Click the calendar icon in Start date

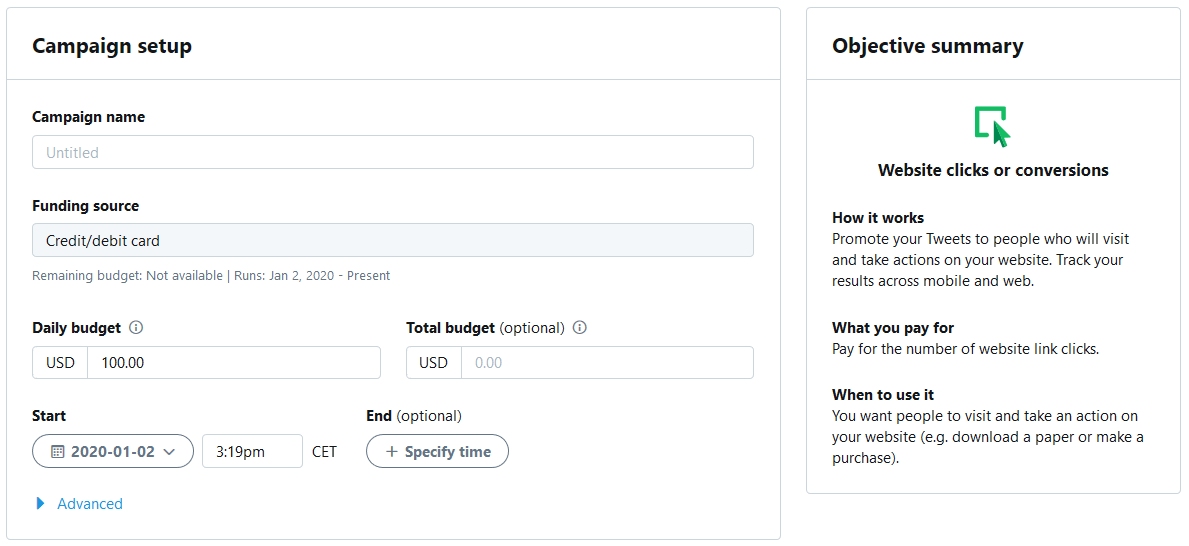[58, 452]
